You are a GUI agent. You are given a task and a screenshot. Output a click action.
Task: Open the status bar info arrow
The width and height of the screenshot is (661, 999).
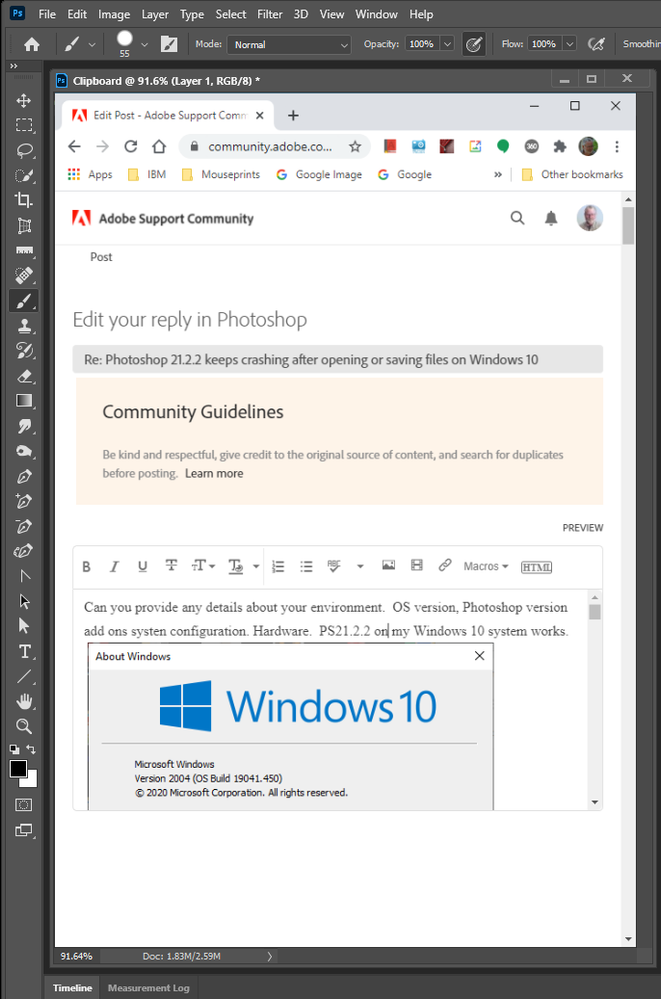point(270,956)
